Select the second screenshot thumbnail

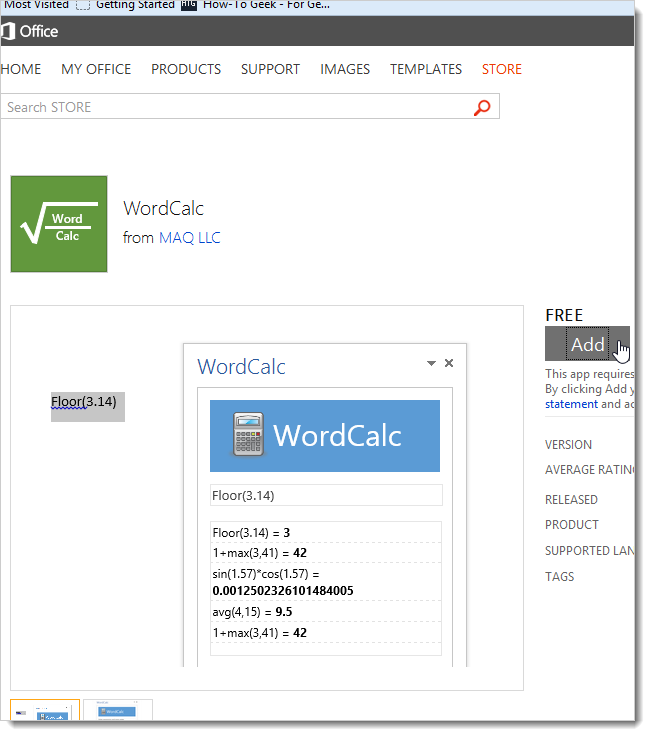(x=118, y=710)
